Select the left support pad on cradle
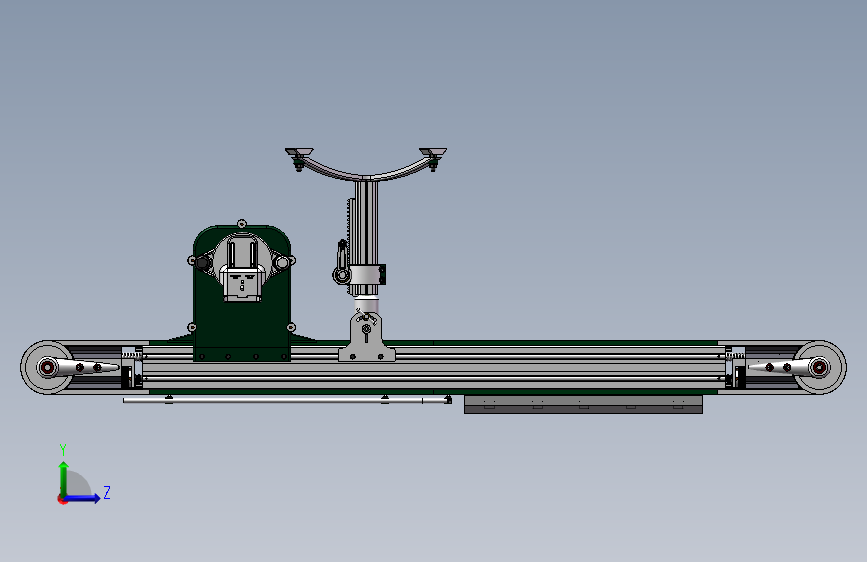Image resolution: width=867 pixels, height=562 pixels. 299,152
